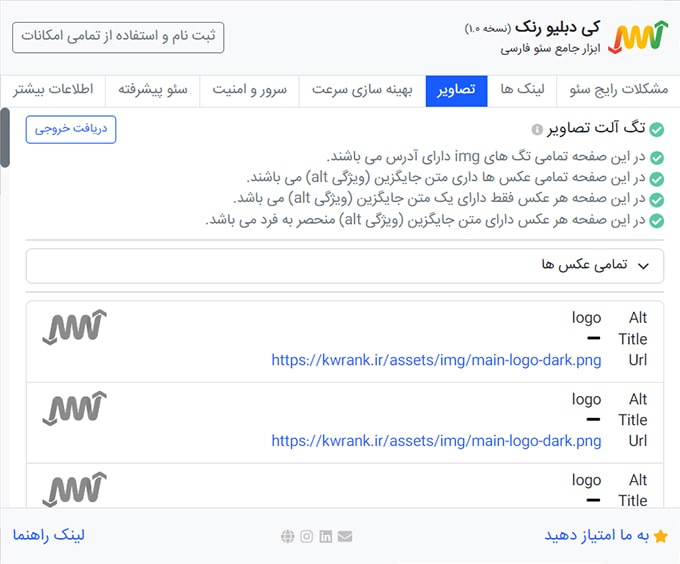The image size is (680, 564).
Task: Click the KWRank colorful logo in header
Action: point(638,37)
